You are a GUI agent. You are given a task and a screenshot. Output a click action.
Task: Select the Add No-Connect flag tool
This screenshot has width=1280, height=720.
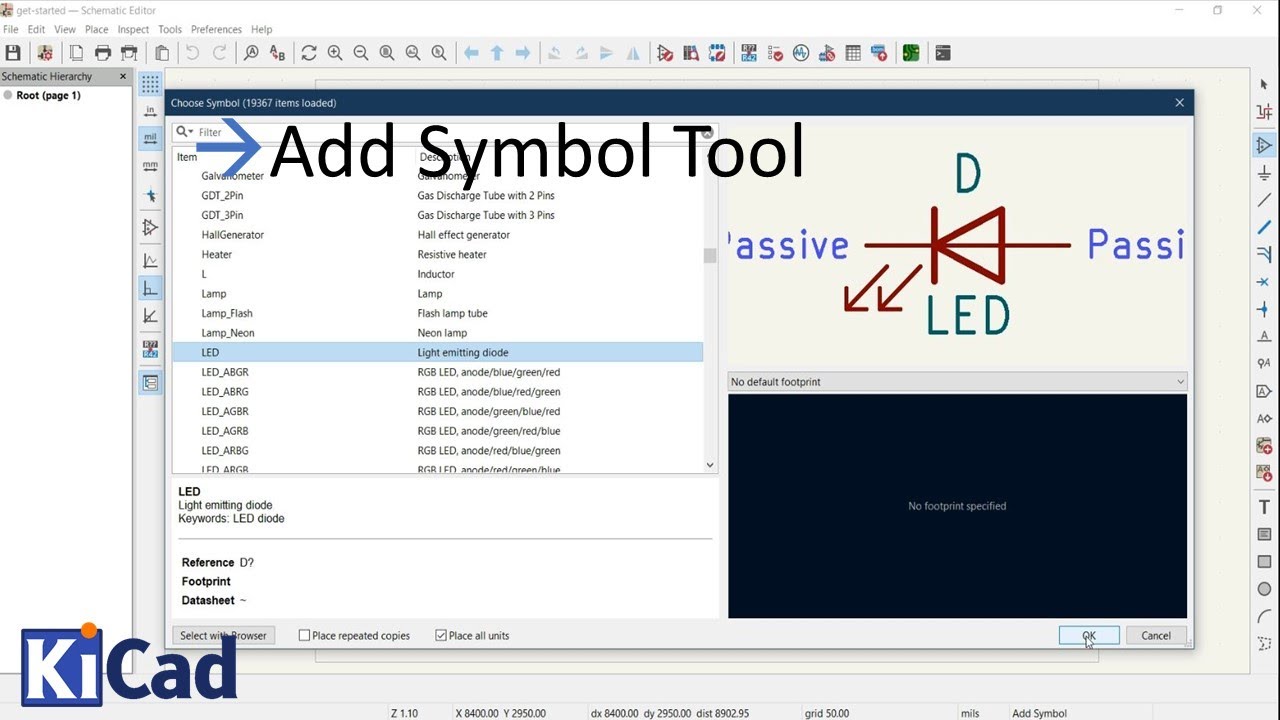[1264, 283]
